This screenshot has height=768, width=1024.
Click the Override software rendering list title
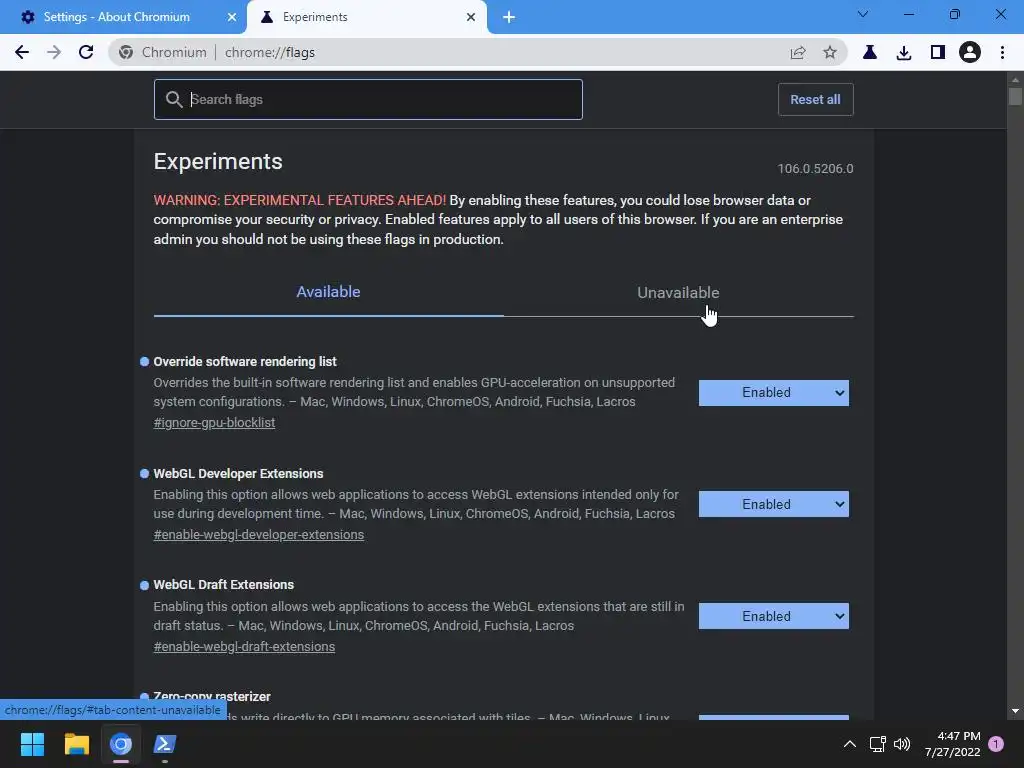[245, 361]
